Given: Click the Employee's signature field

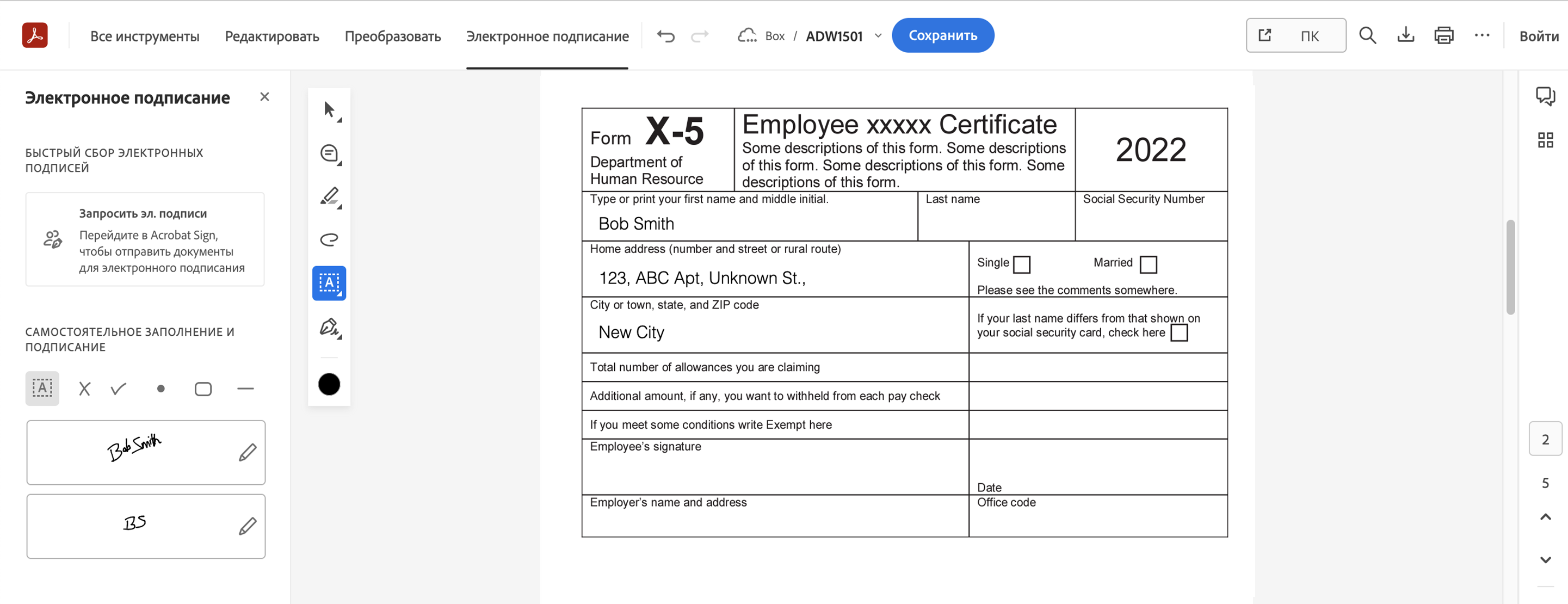Looking at the screenshot, I should click(775, 467).
